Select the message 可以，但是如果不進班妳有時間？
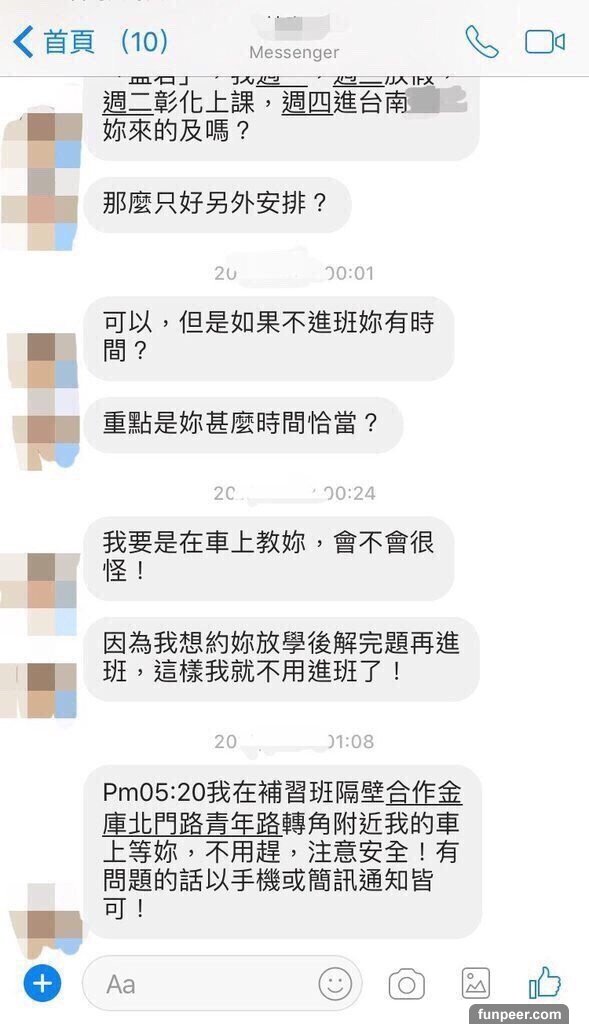 tap(268, 338)
